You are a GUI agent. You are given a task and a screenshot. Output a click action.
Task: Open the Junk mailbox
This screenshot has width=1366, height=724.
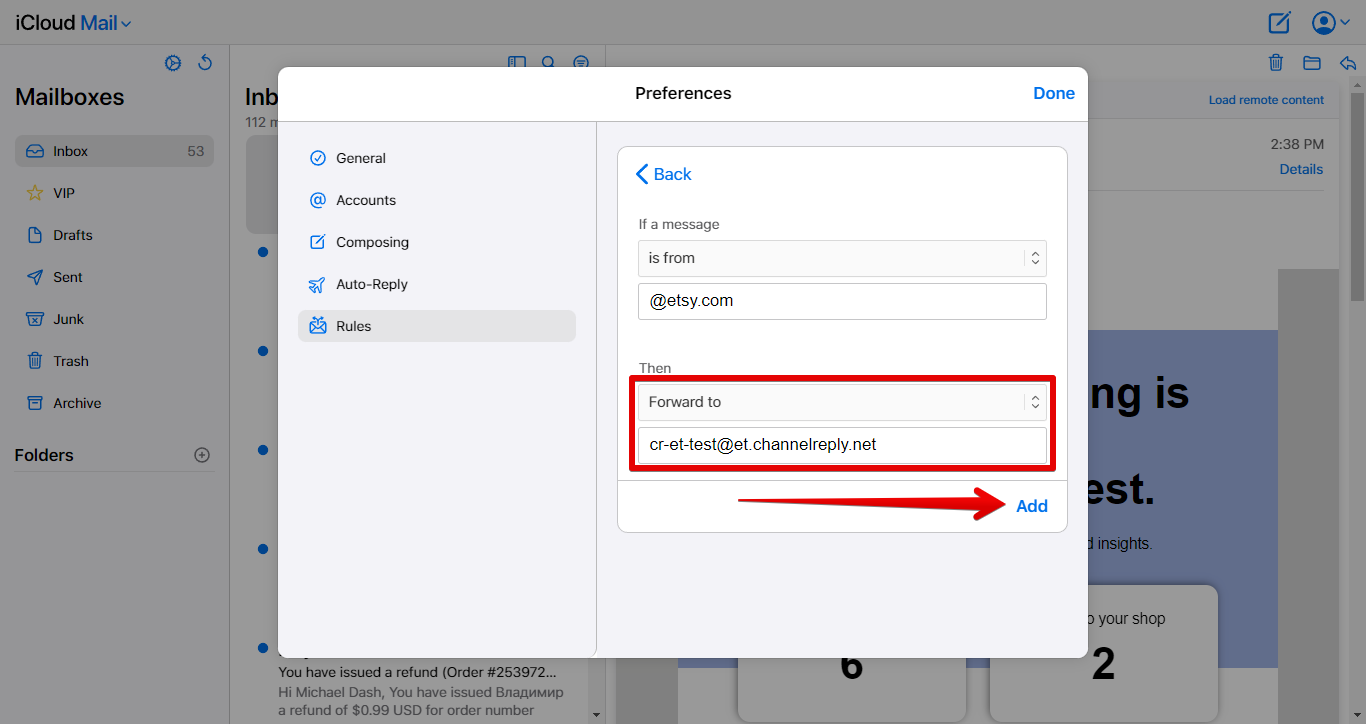[x=114, y=319]
